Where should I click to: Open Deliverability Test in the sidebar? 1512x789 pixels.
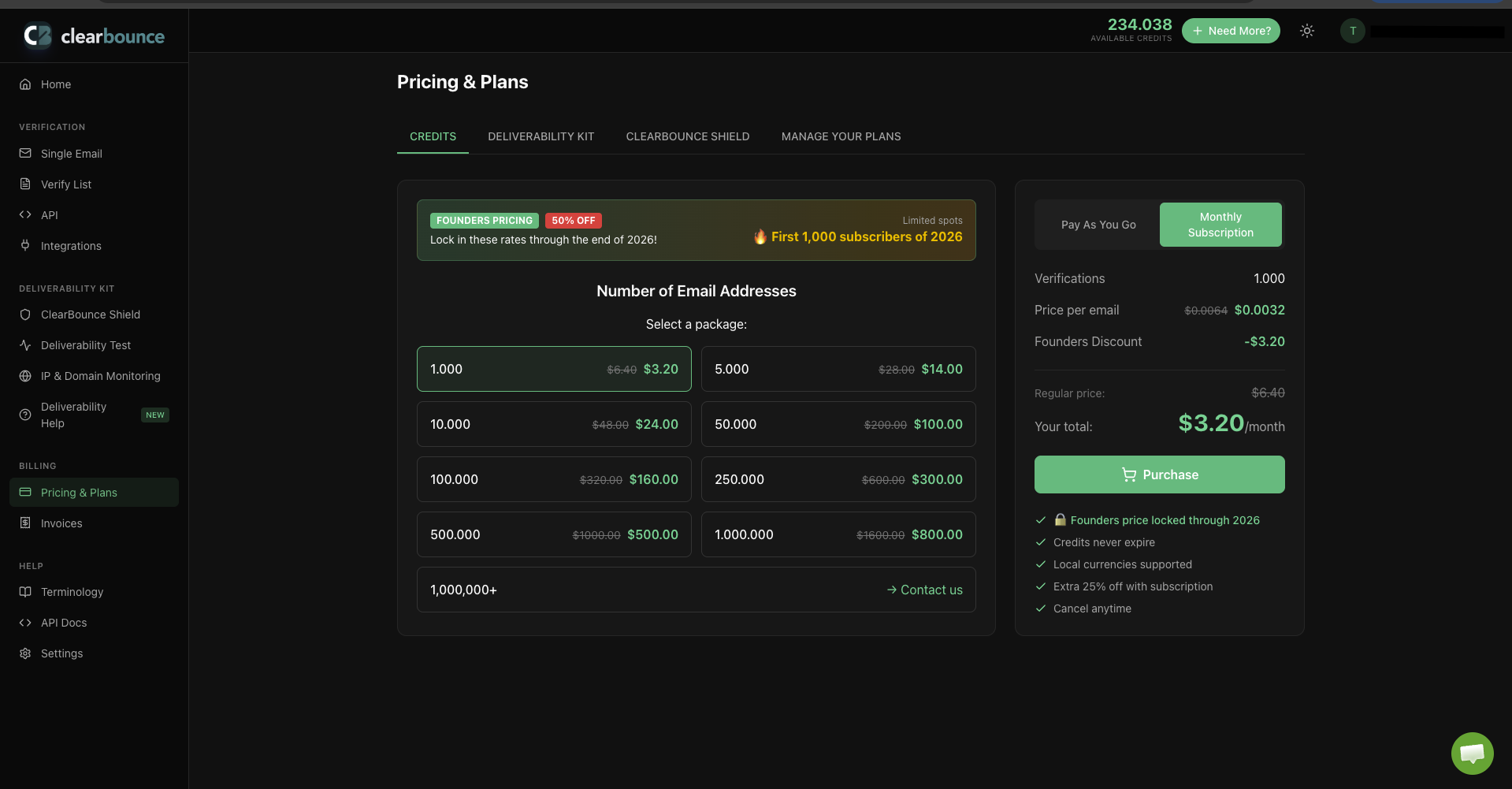[85, 345]
